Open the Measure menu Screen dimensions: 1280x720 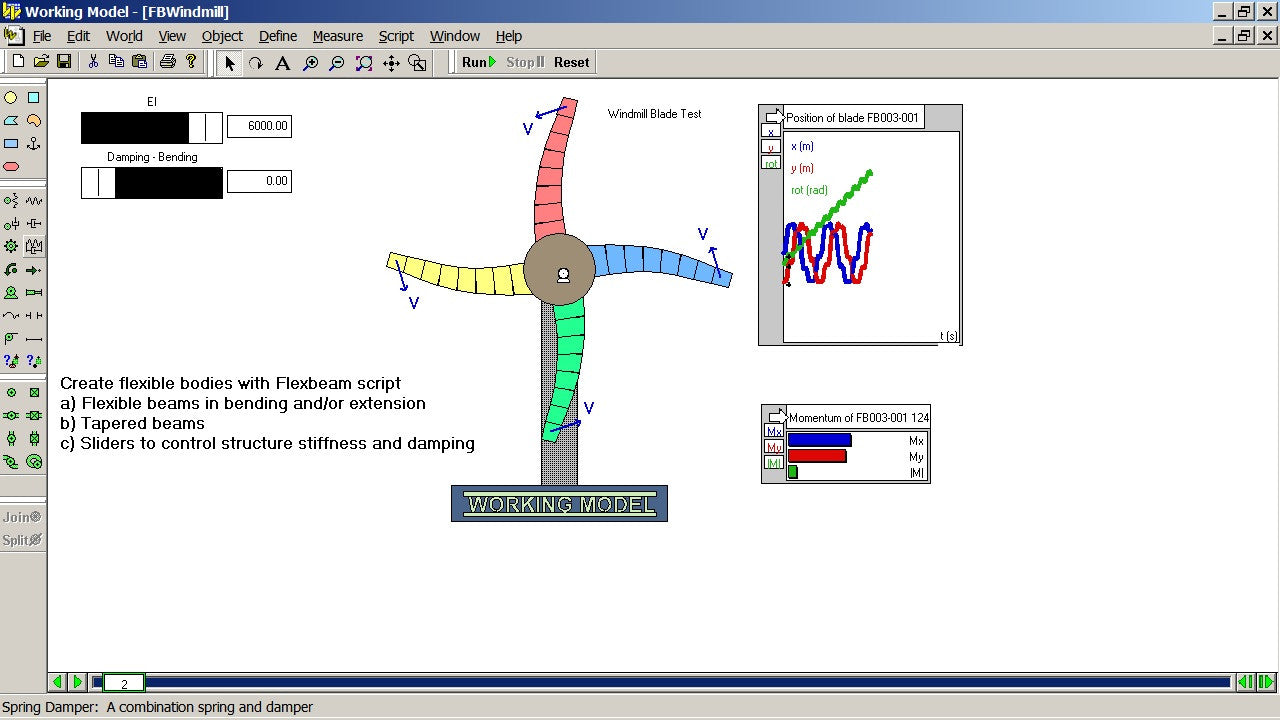337,36
